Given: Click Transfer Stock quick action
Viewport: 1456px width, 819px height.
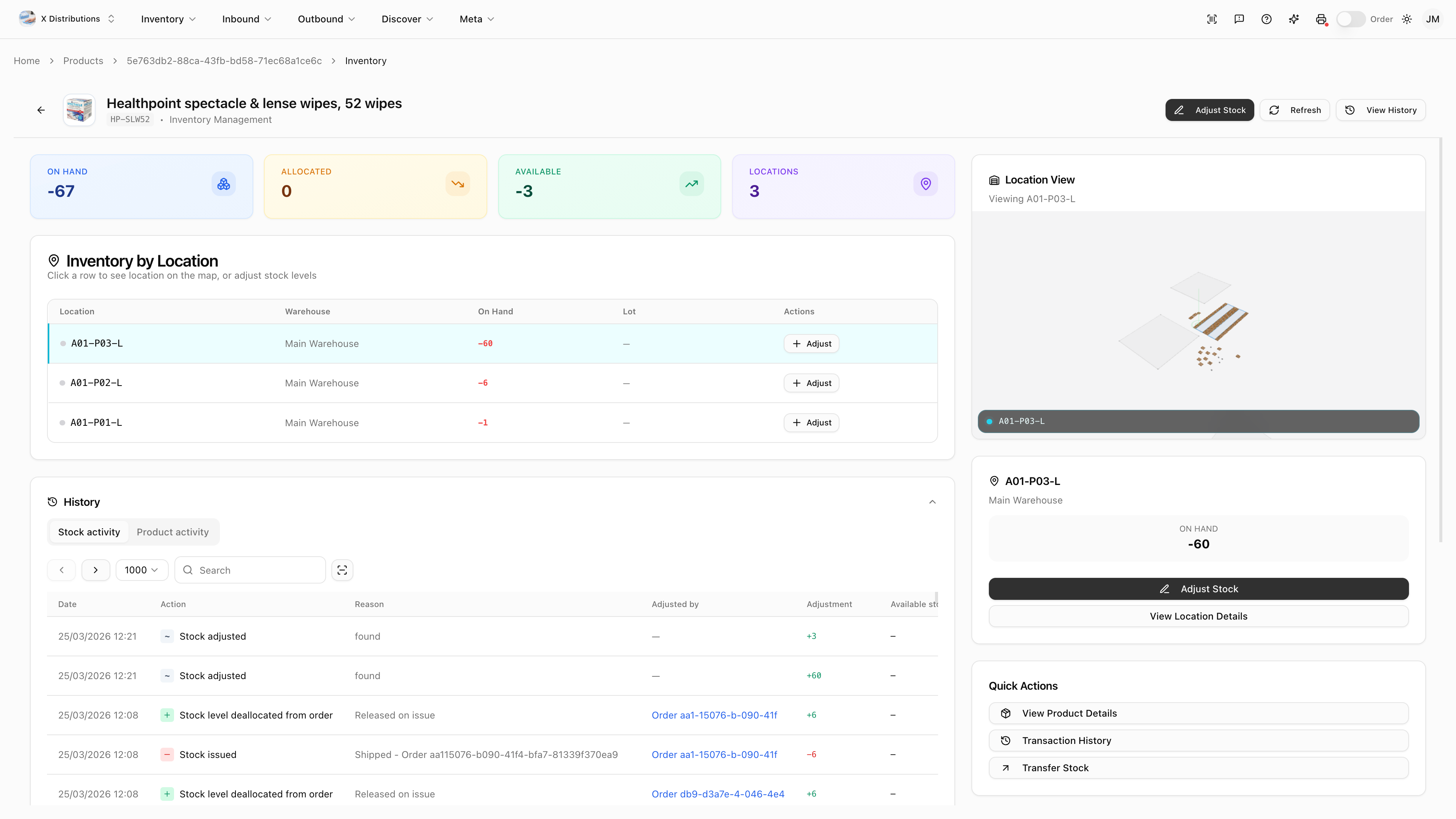Looking at the screenshot, I should (x=1198, y=768).
